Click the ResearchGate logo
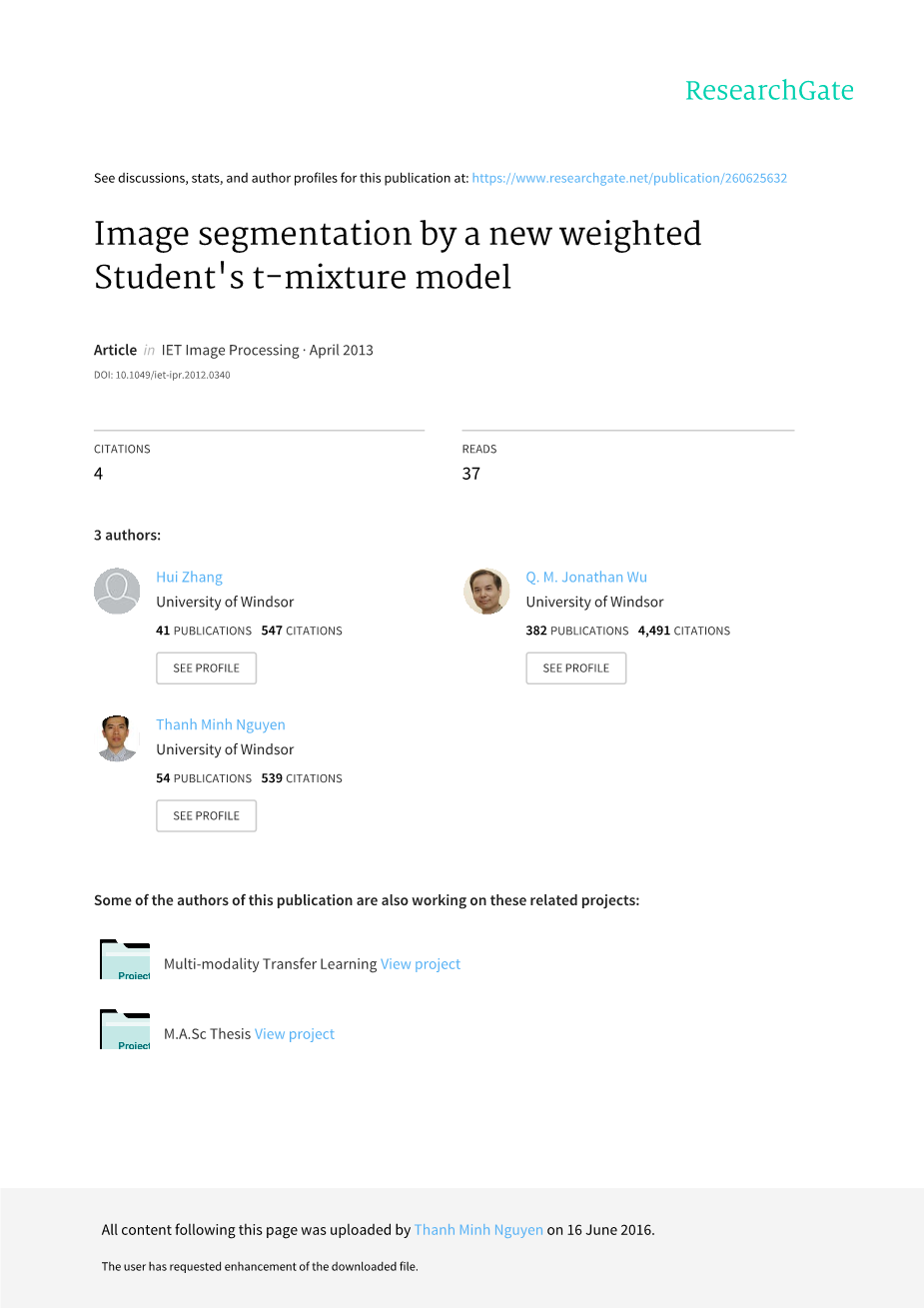The width and height of the screenshot is (924, 1308). coord(769,91)
